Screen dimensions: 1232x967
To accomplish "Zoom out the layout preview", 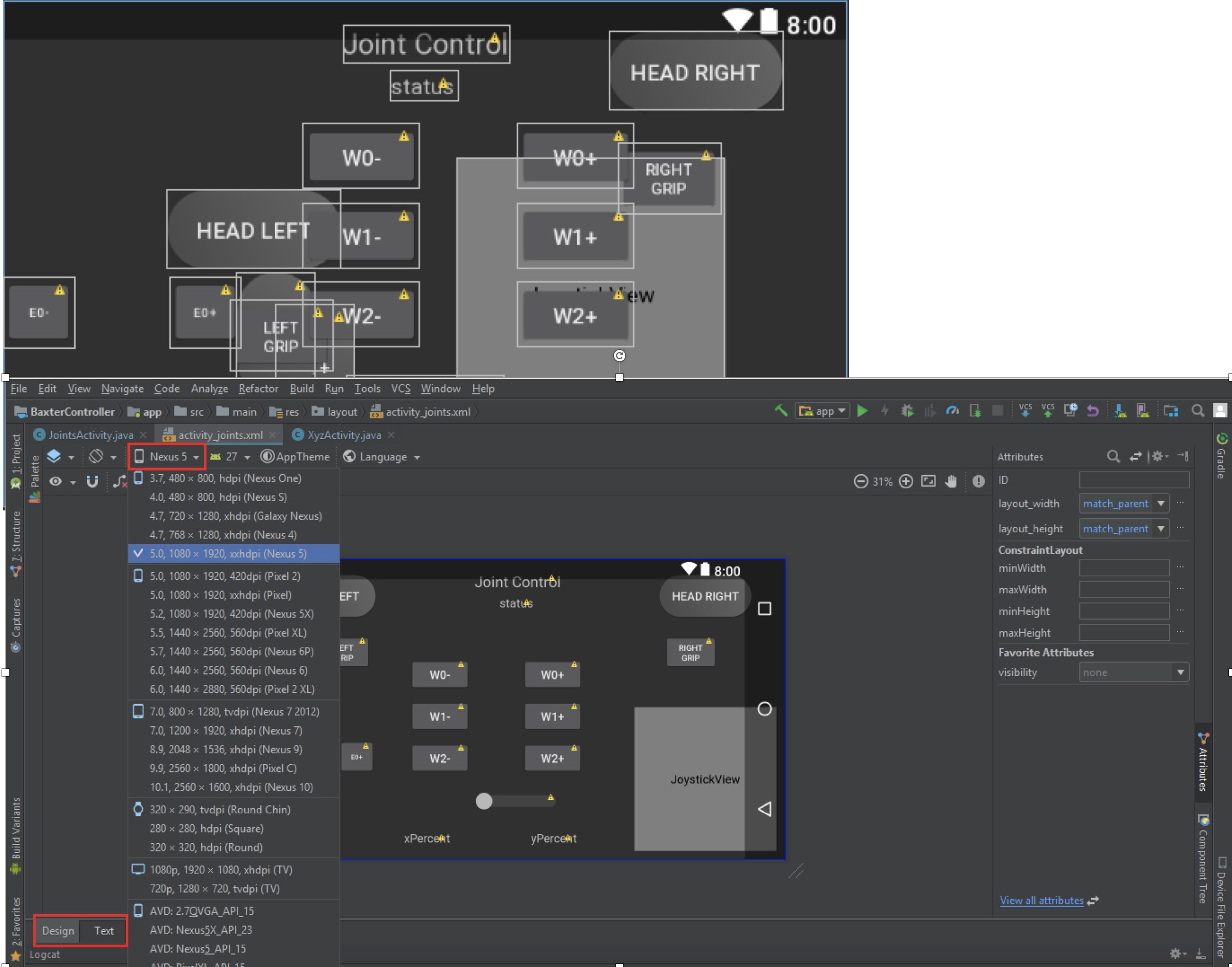I will [860, 481].
